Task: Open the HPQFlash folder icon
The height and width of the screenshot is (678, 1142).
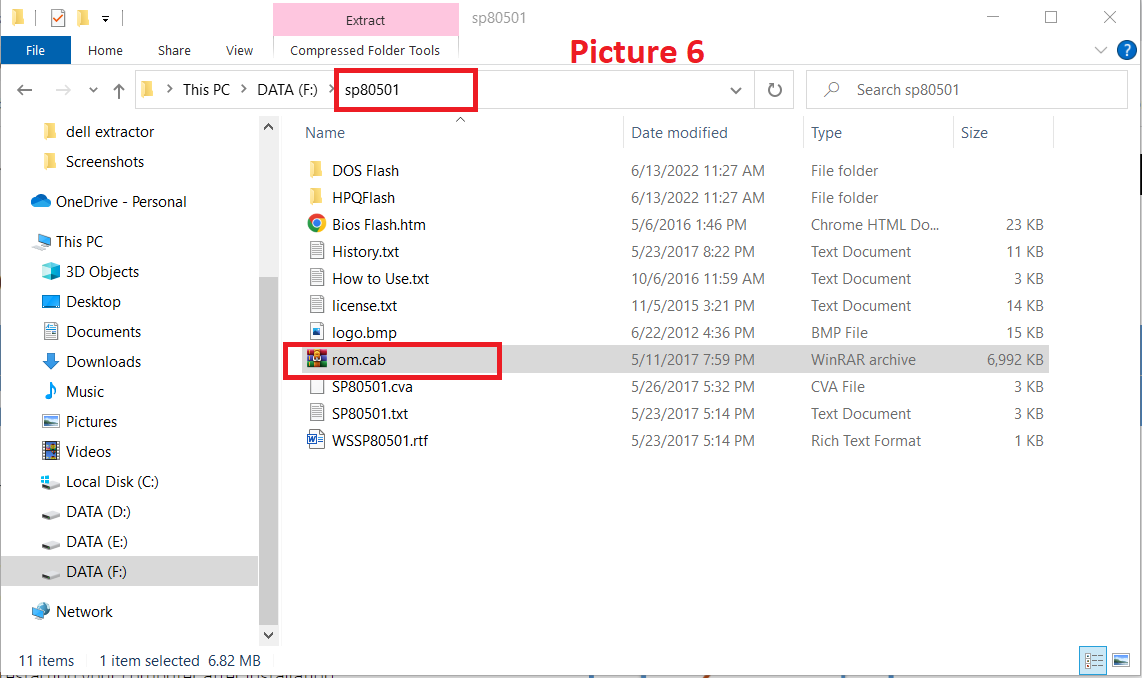Action: [x=316, y=197]
